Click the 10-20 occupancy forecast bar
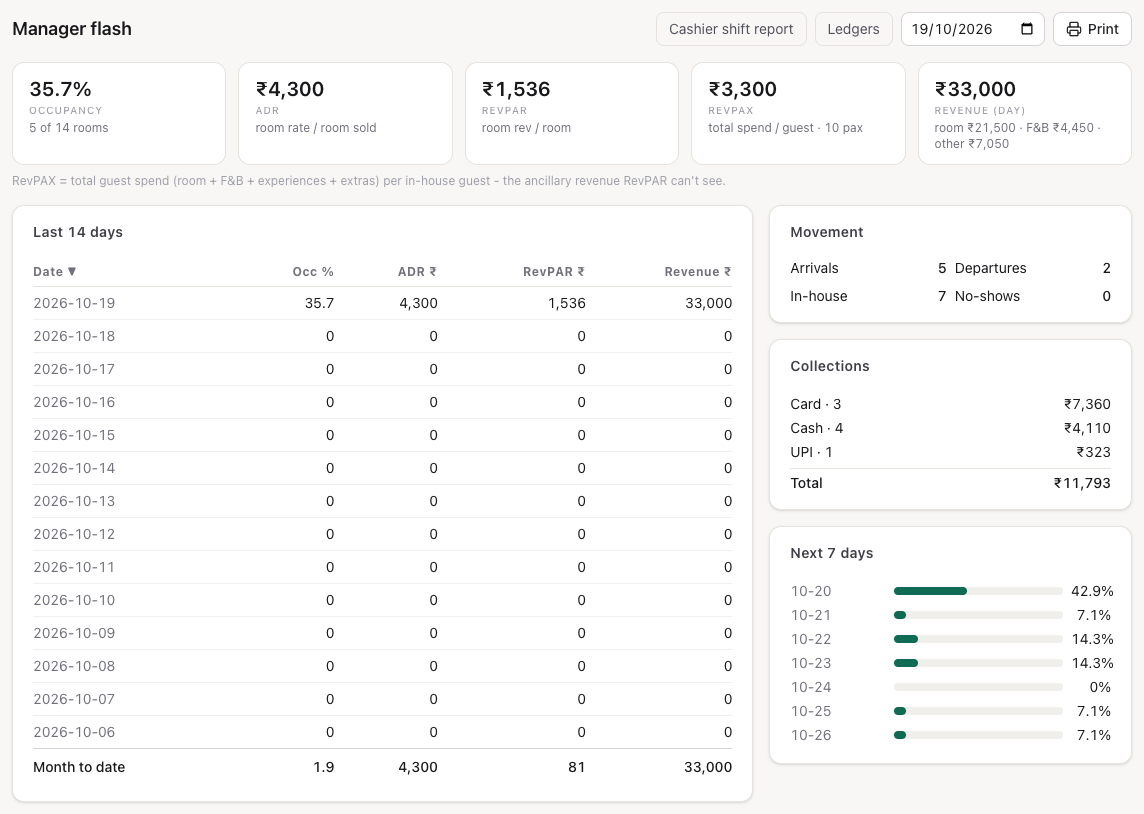Image resolution: width=1144 pixels, height=814 pixels. click(x=978, y=591)
